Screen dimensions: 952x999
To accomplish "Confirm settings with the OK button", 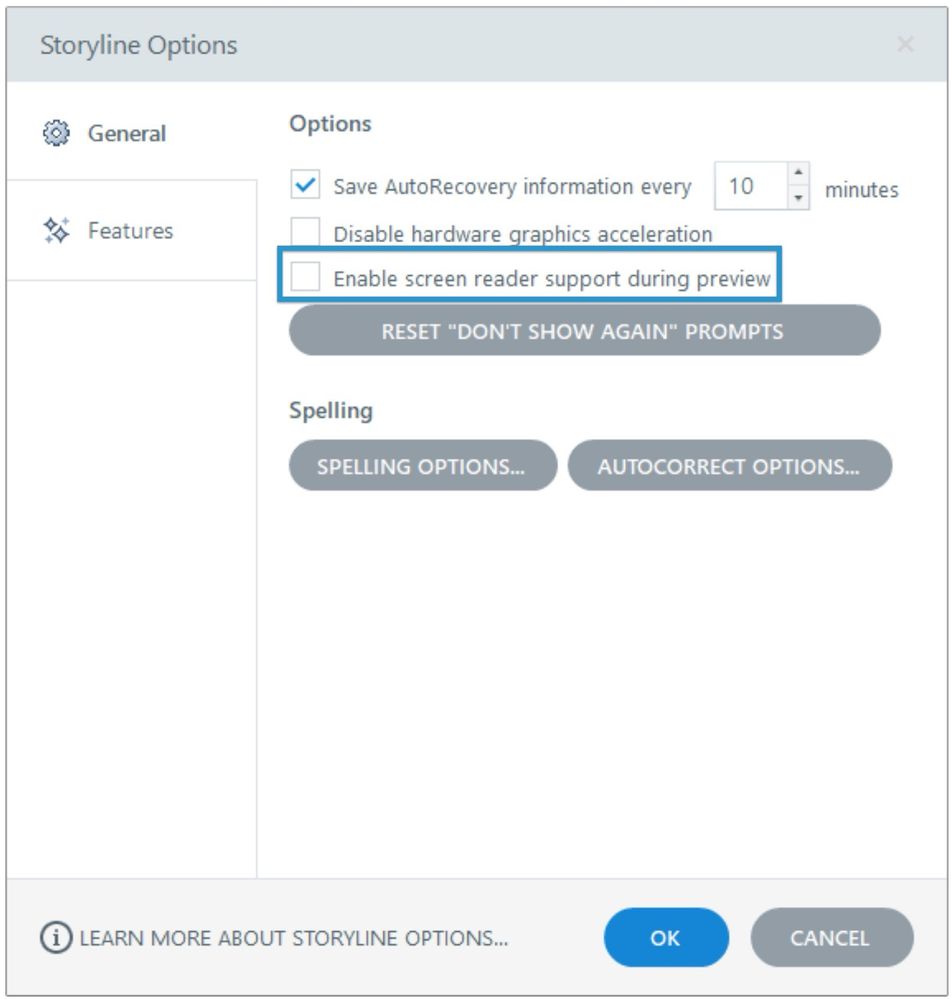I will (x=666, y=938).
